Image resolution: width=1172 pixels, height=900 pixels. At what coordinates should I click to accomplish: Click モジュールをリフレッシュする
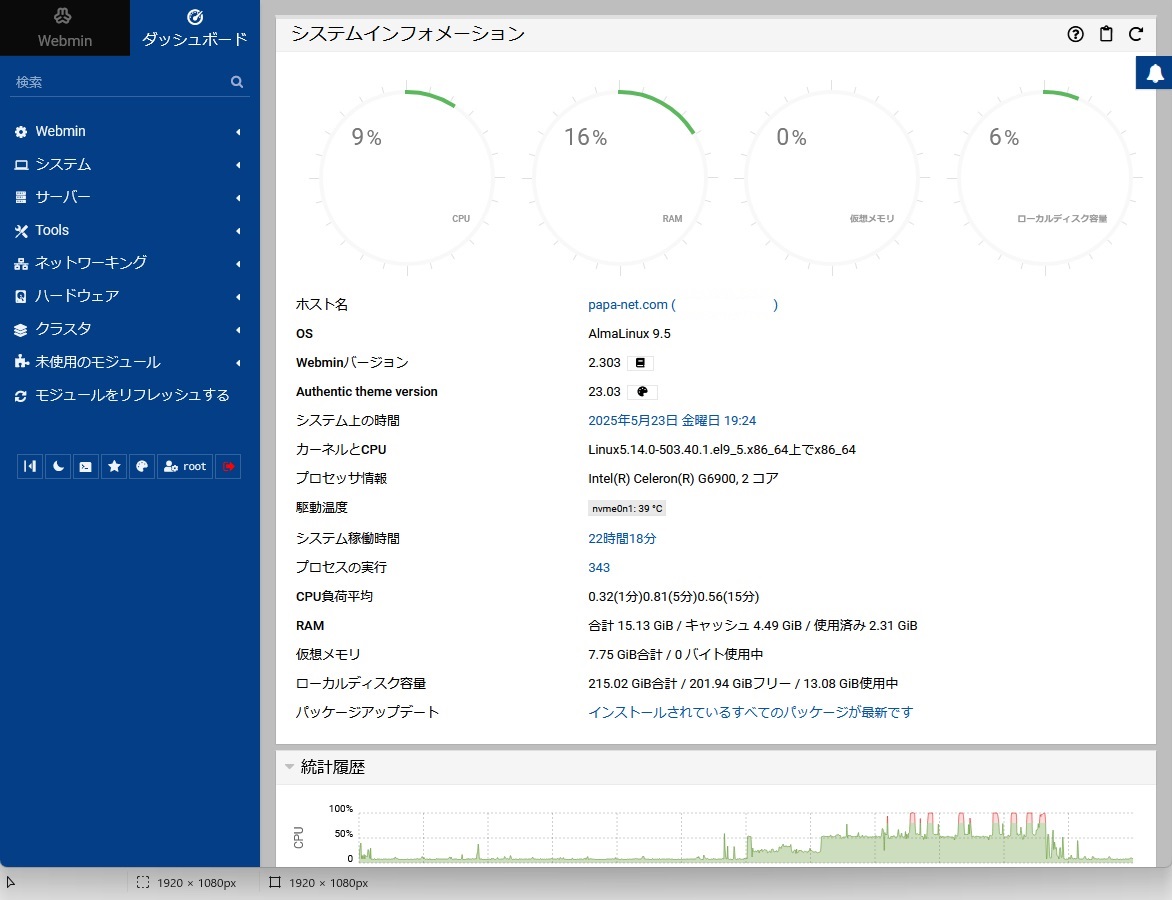(129, 395)
